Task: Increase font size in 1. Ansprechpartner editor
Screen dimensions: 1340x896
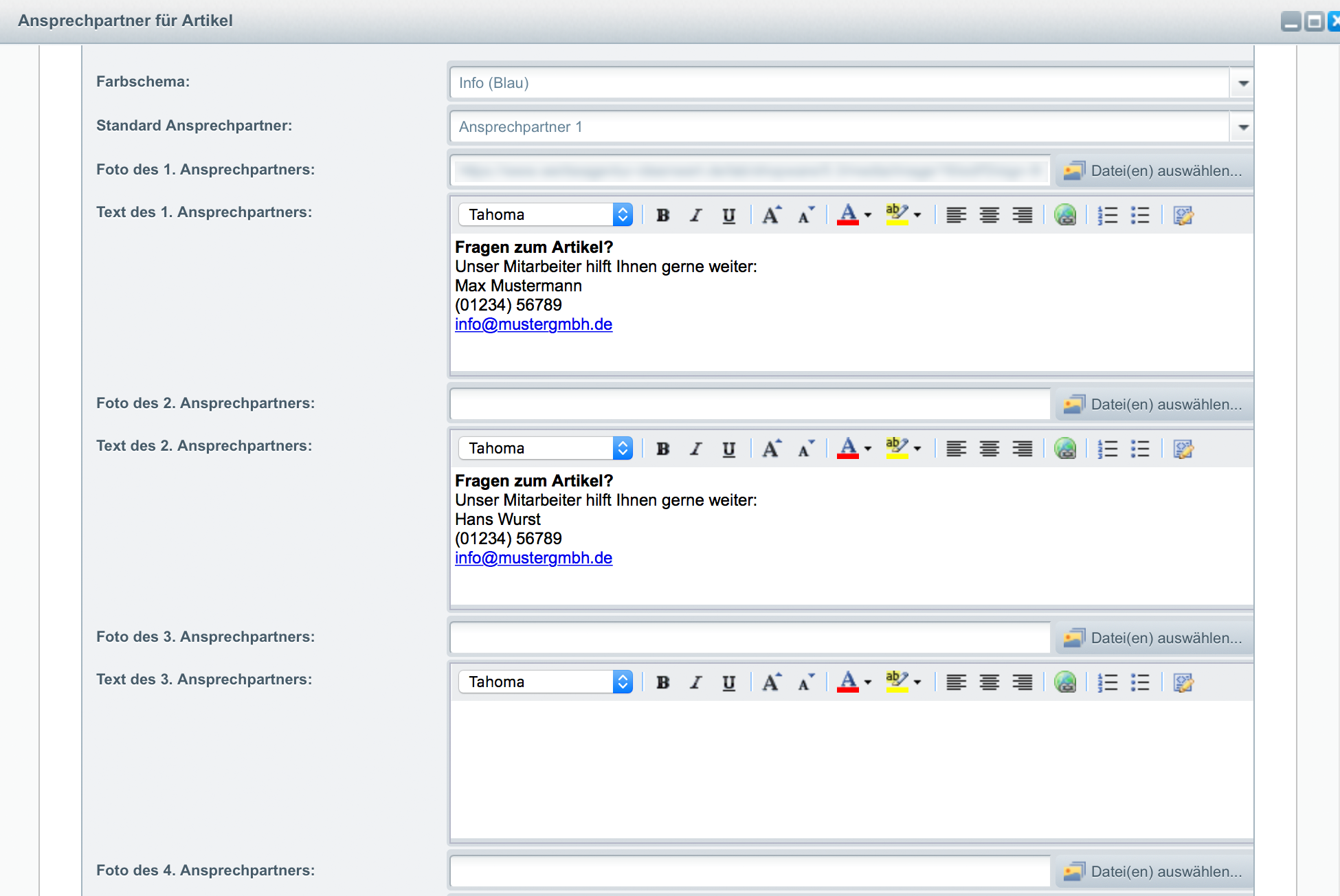Action: 772,215
